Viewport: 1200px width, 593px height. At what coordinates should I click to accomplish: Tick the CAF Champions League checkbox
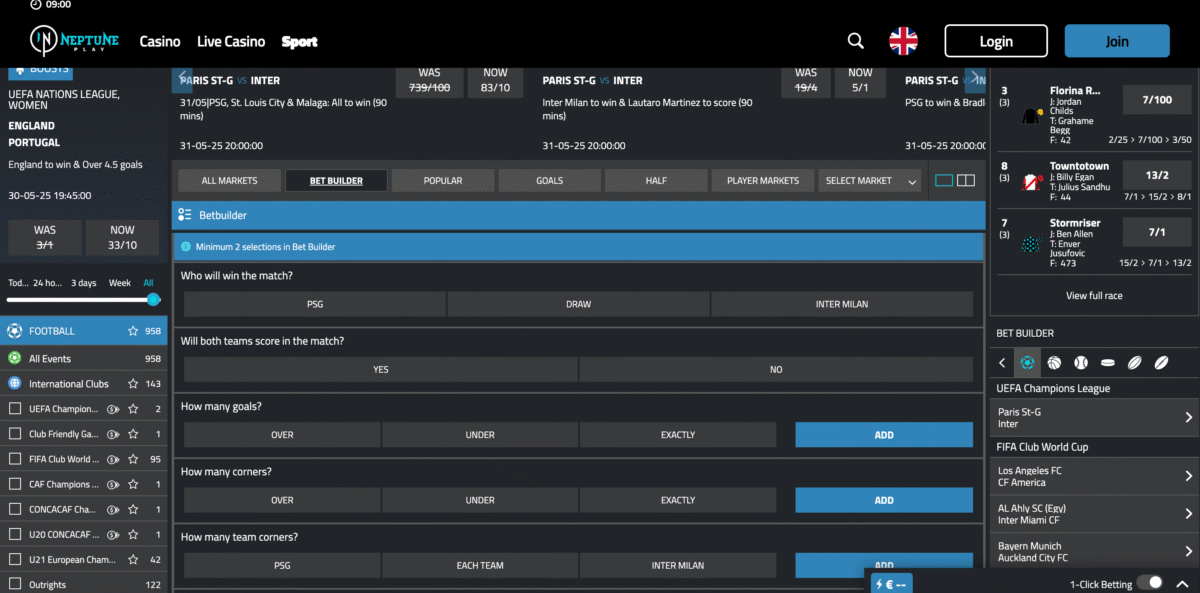[x=14, y=484]
